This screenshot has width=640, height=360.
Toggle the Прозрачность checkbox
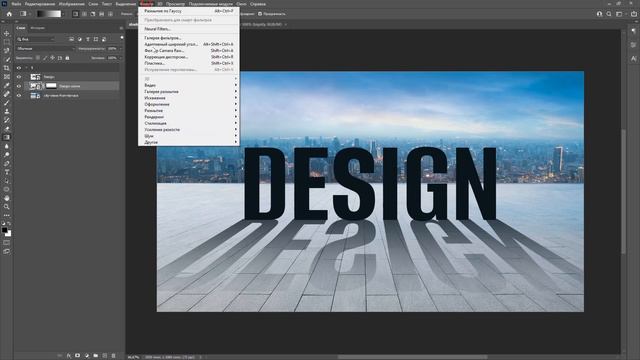(260, 13)
